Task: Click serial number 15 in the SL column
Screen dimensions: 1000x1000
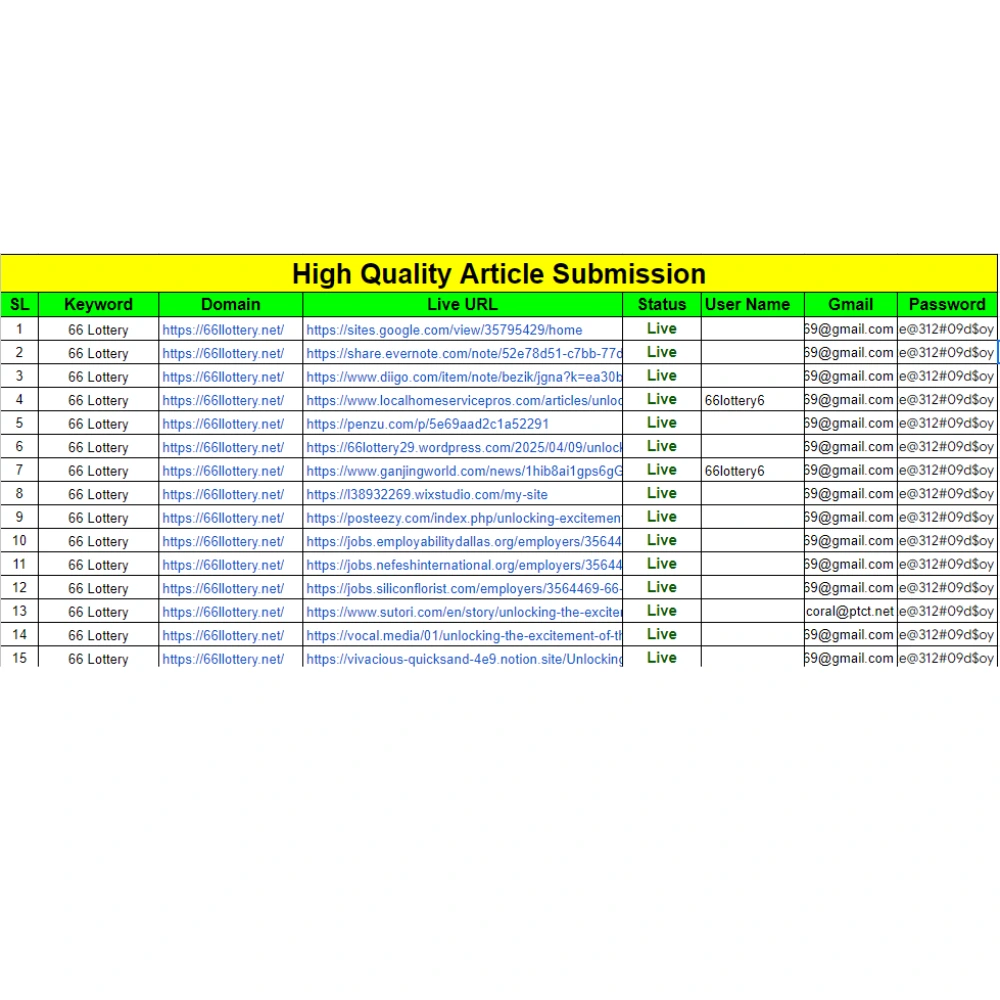Action: [x=20, y=658]
